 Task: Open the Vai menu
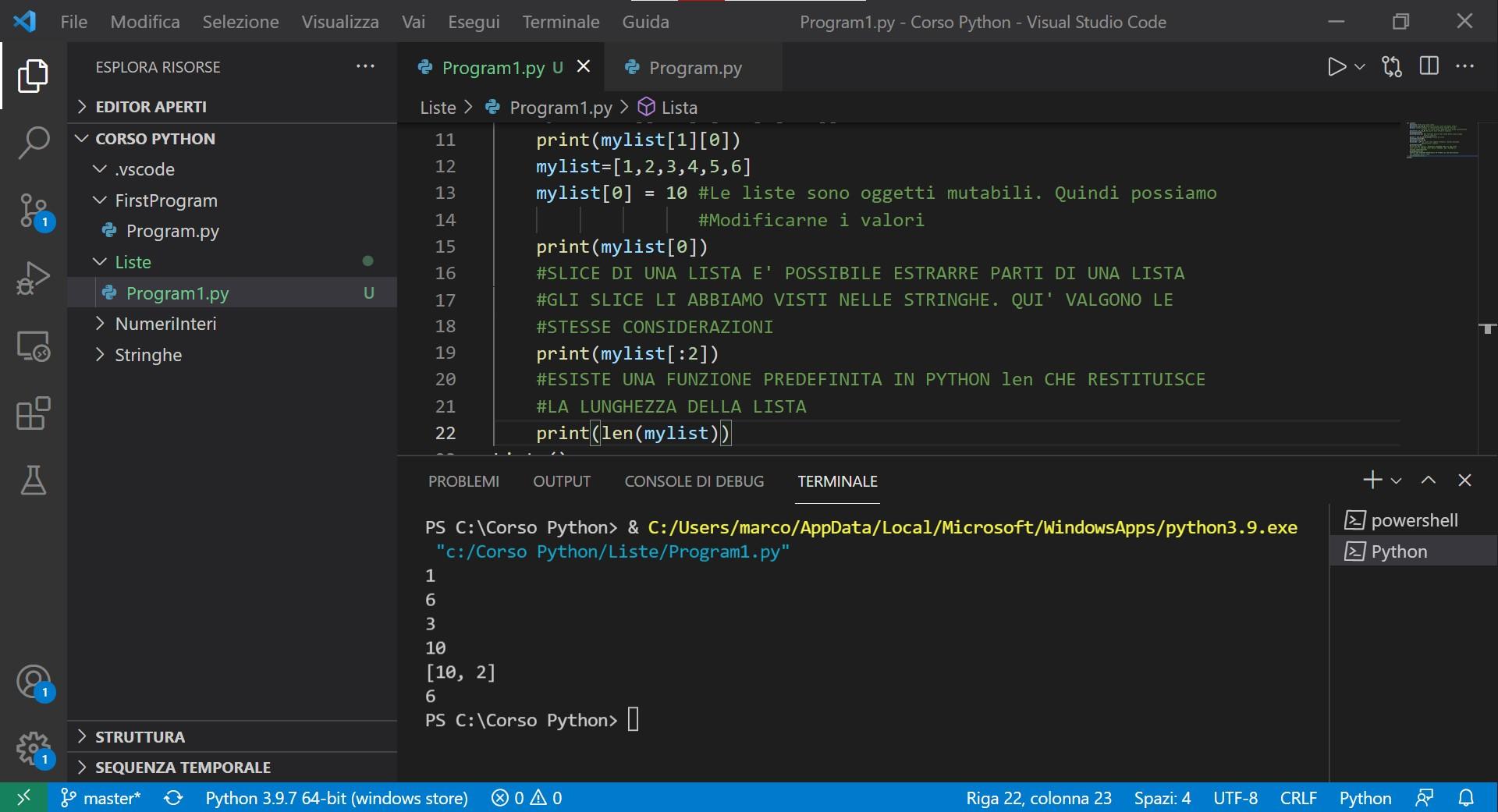tap(414, 22)
